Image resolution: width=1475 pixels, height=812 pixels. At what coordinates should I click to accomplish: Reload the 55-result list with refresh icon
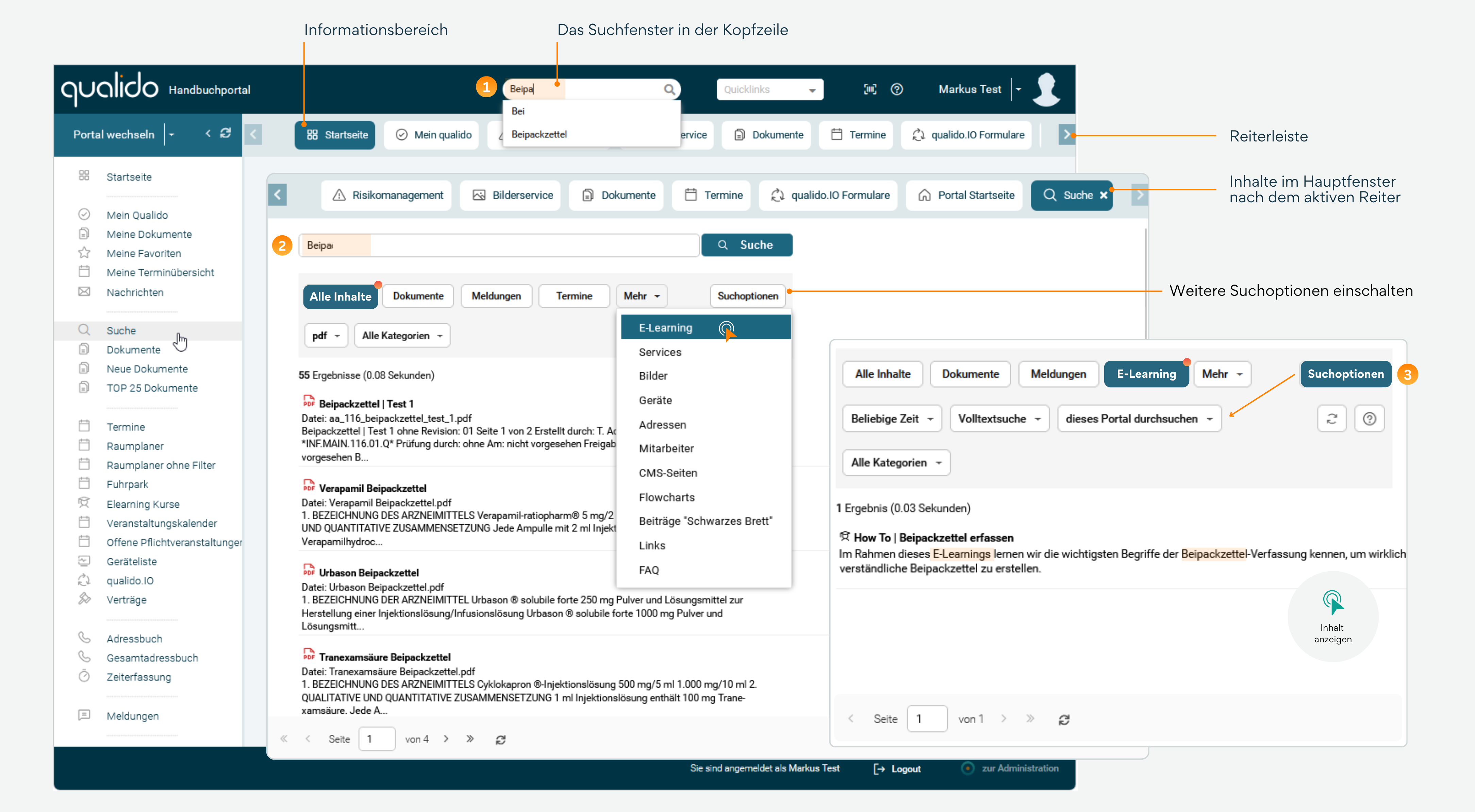(500, 739)
